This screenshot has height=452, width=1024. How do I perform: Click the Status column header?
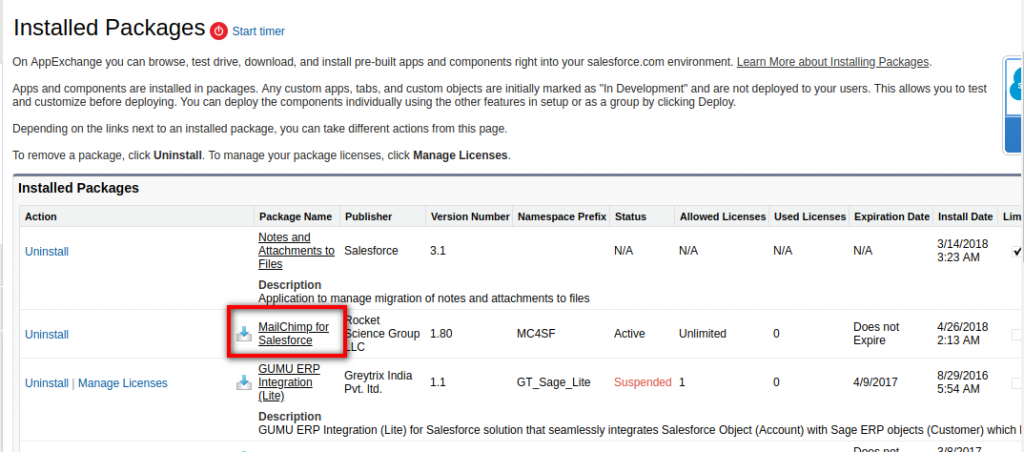[x=630, y=216]
